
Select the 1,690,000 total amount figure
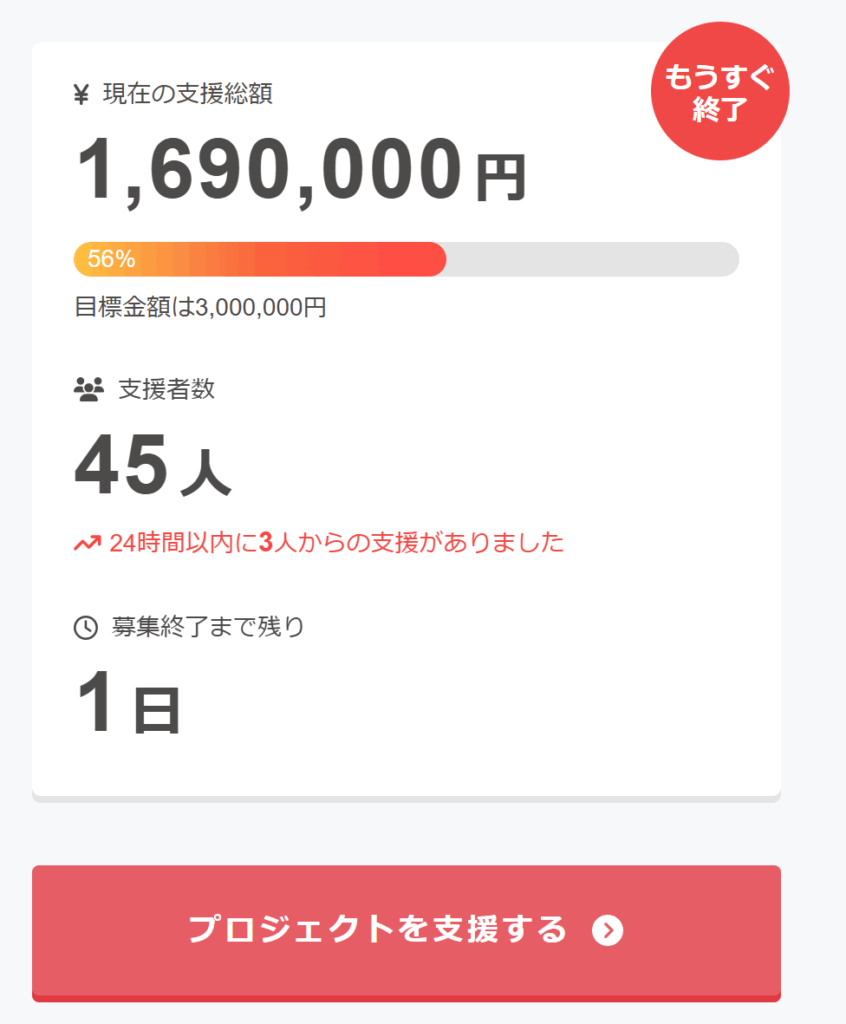270,170
